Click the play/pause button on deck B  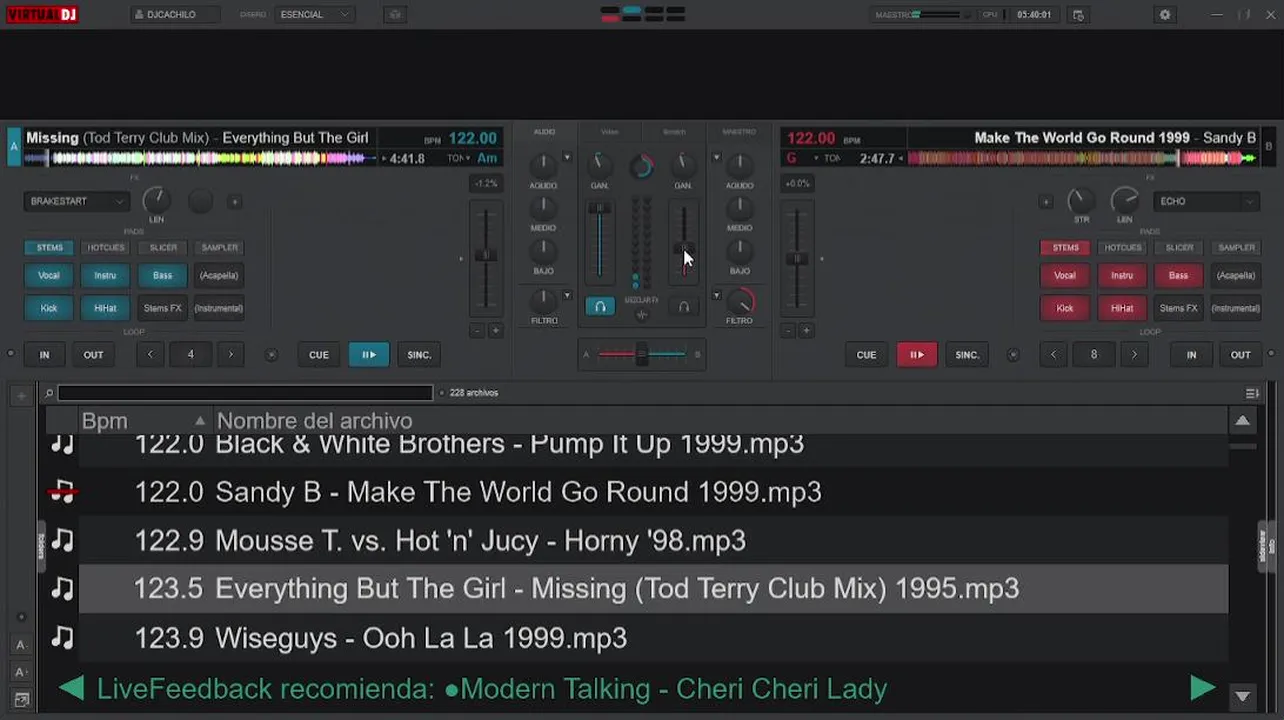916,354
